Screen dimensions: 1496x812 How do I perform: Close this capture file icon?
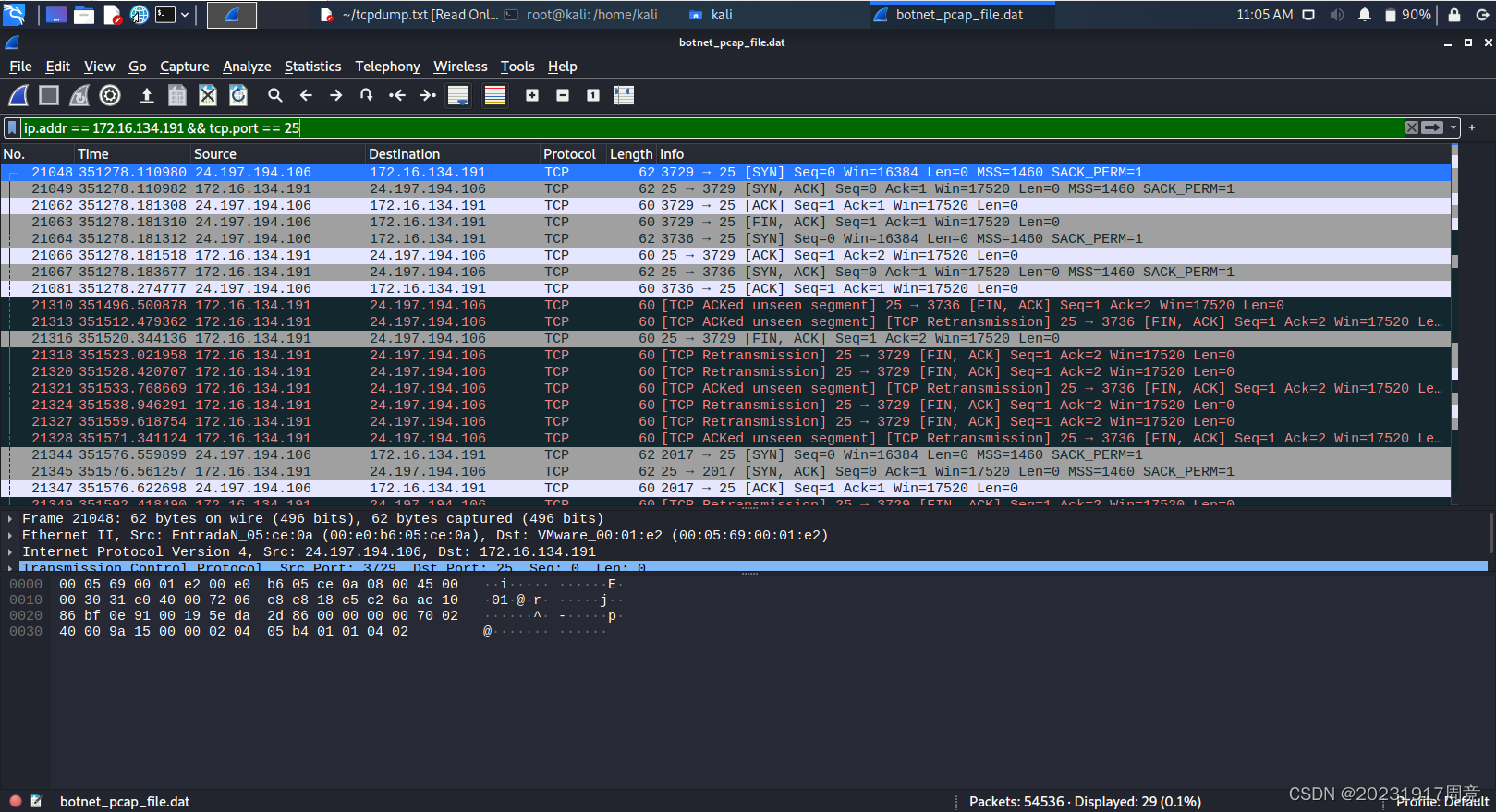click(x=208, y=95)
